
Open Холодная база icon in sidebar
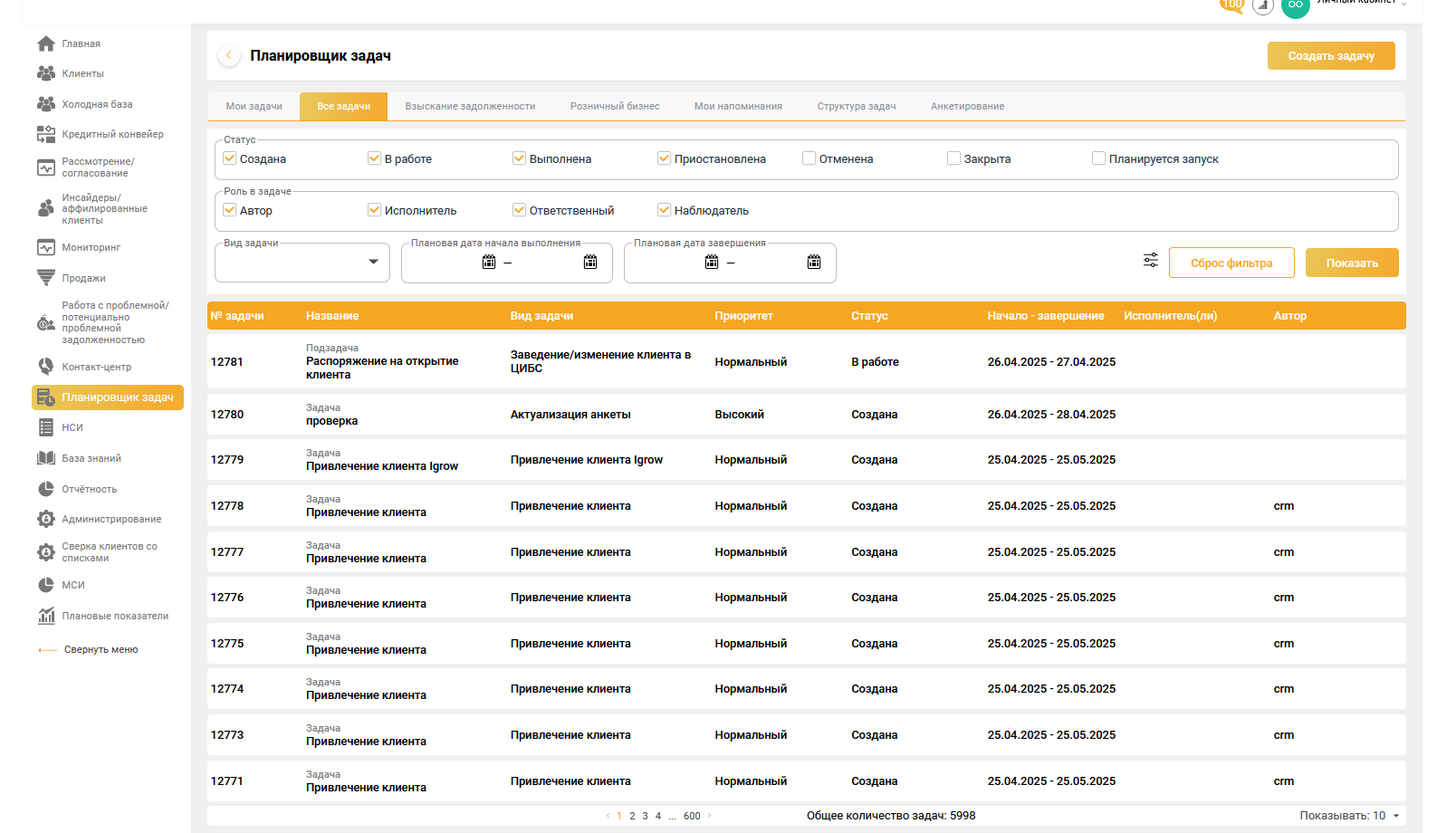(46, 104)
